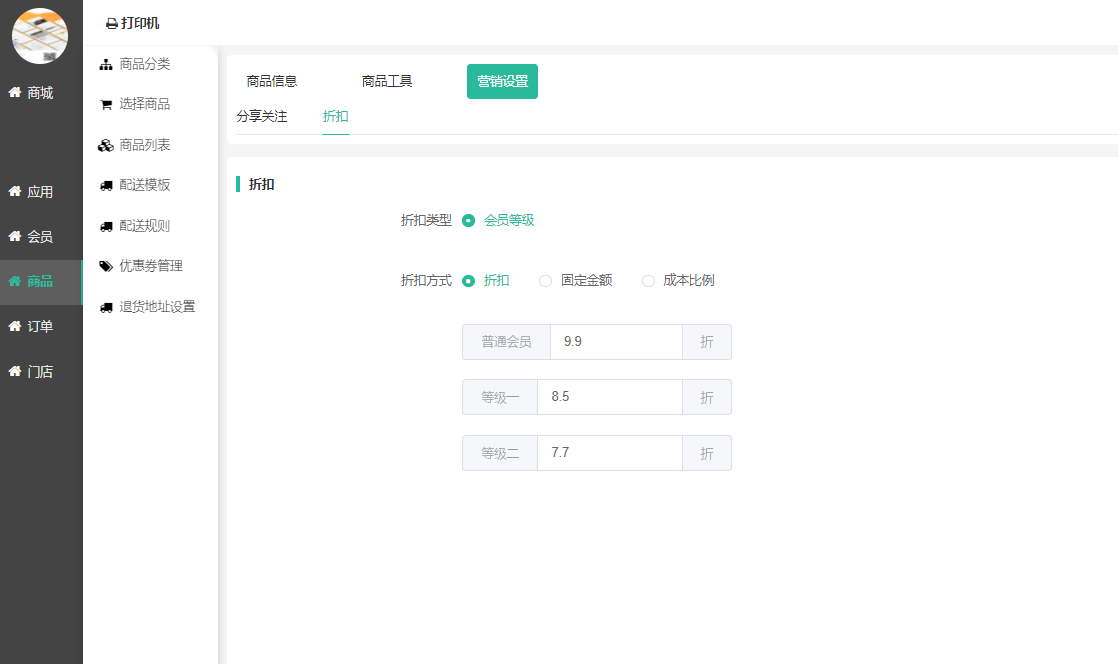This screenshot has height=664, width=1118.
Task: Open the 订单 section
Action: click(40, 327)
